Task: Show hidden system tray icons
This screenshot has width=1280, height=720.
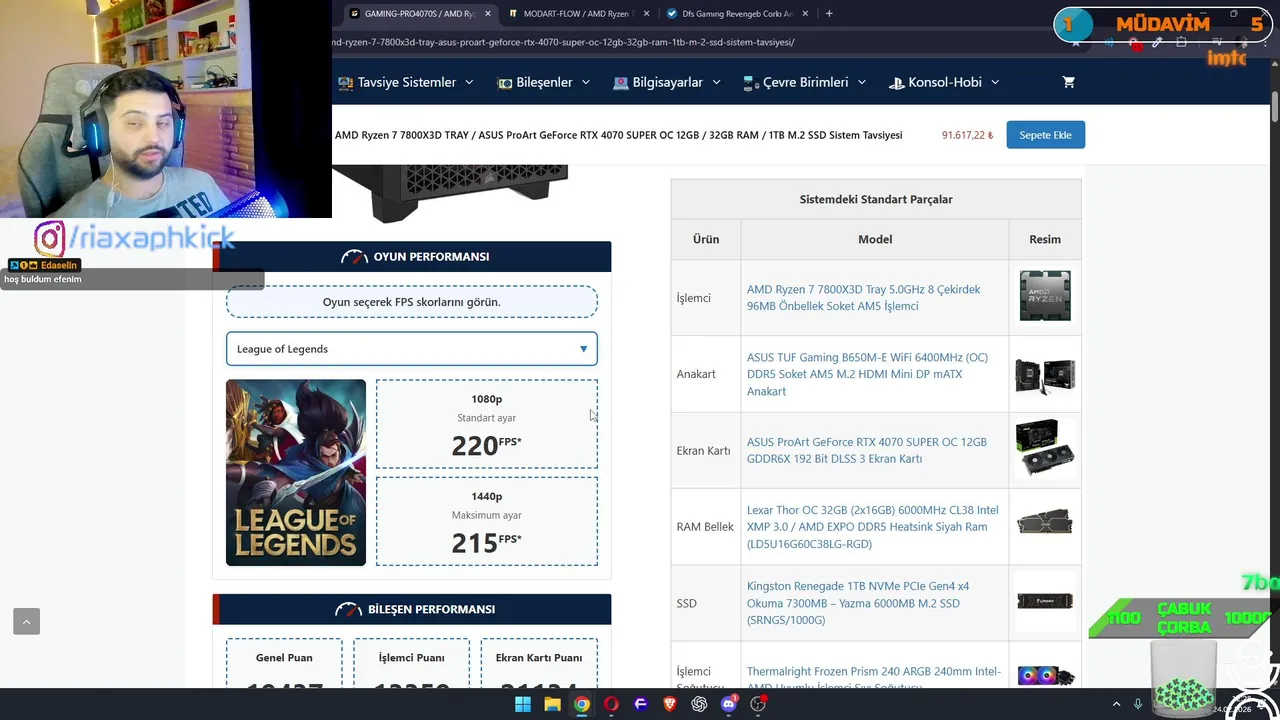Action: (1117, 704)
